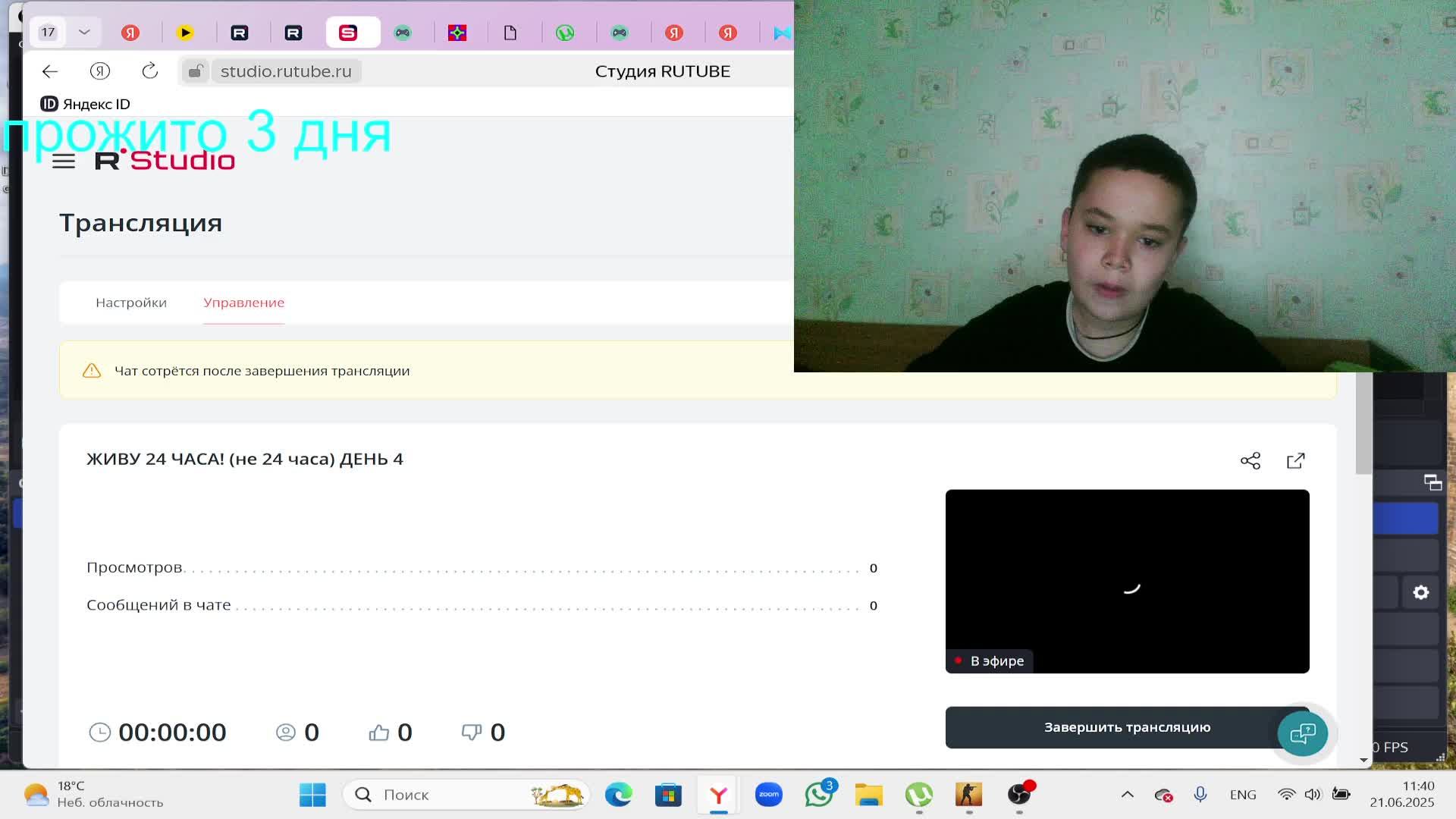Switch to the first Rutube R tab
The height and width of the screenshot is (819, 1456).
240,33
